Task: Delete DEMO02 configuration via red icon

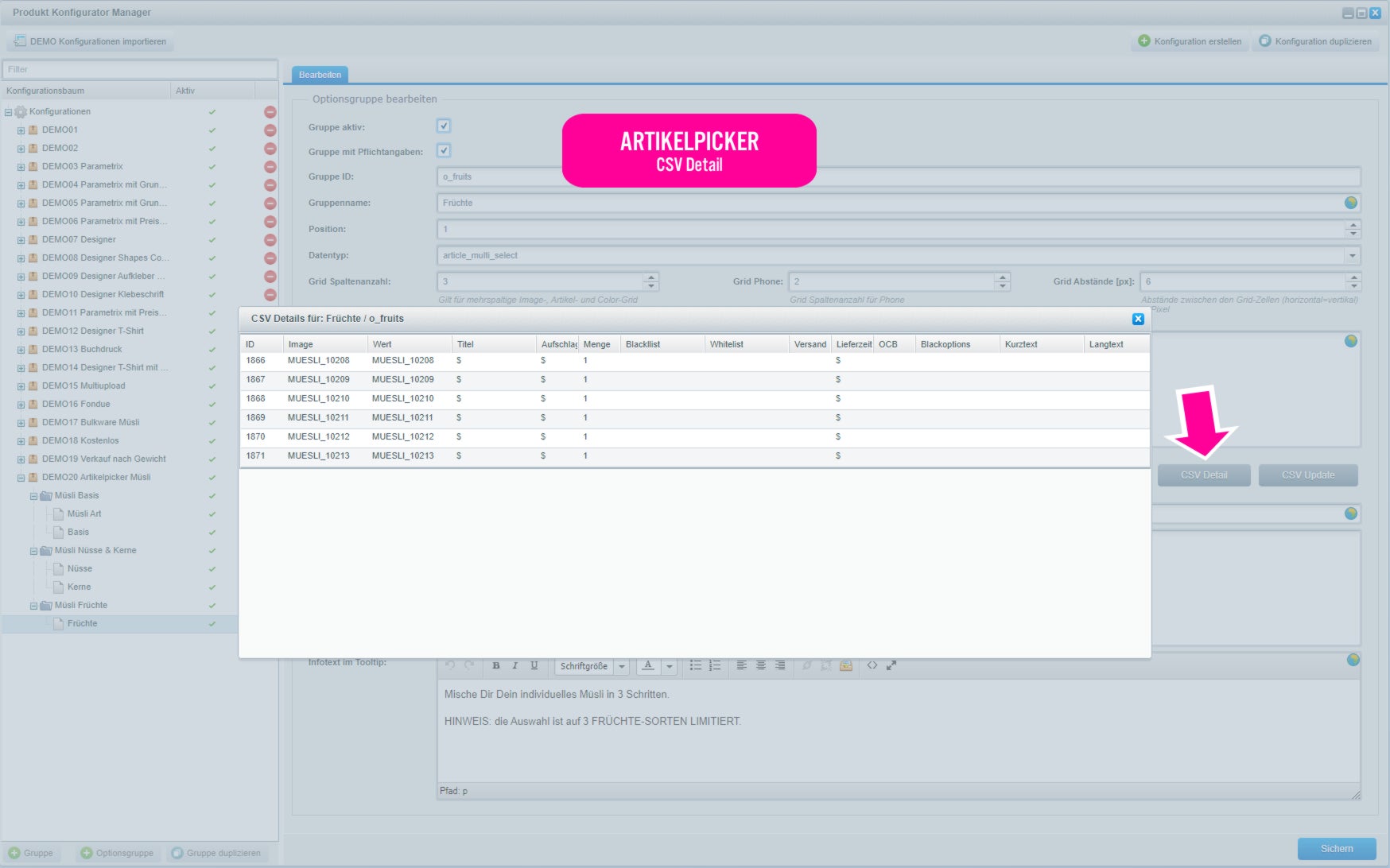Action: [270, 149]
